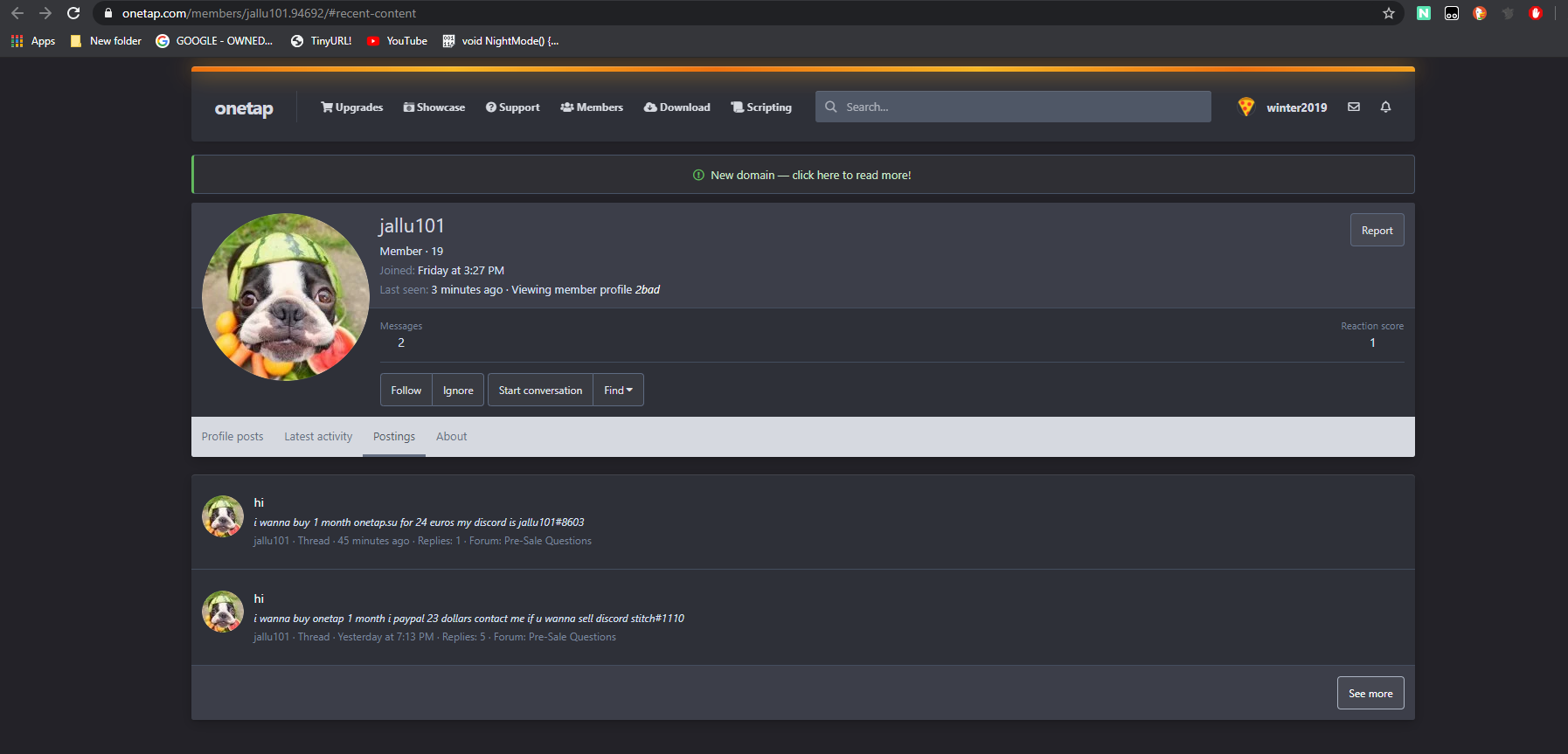Go back with the browser back arrow
Viewport: 1568px width, 754px height.
tap(17, 13)
